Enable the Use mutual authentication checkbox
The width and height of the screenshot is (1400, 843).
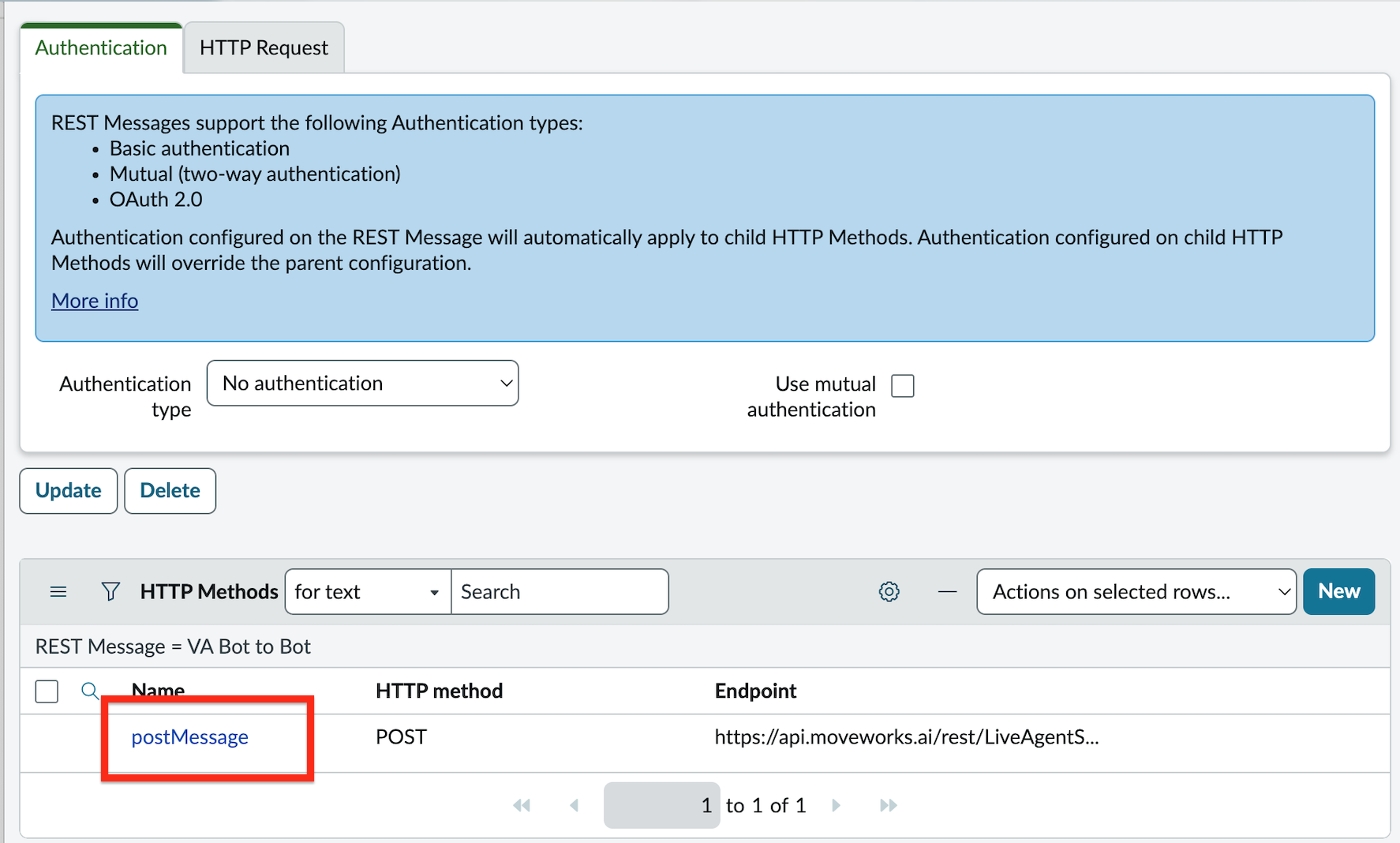tap(902, 386)
